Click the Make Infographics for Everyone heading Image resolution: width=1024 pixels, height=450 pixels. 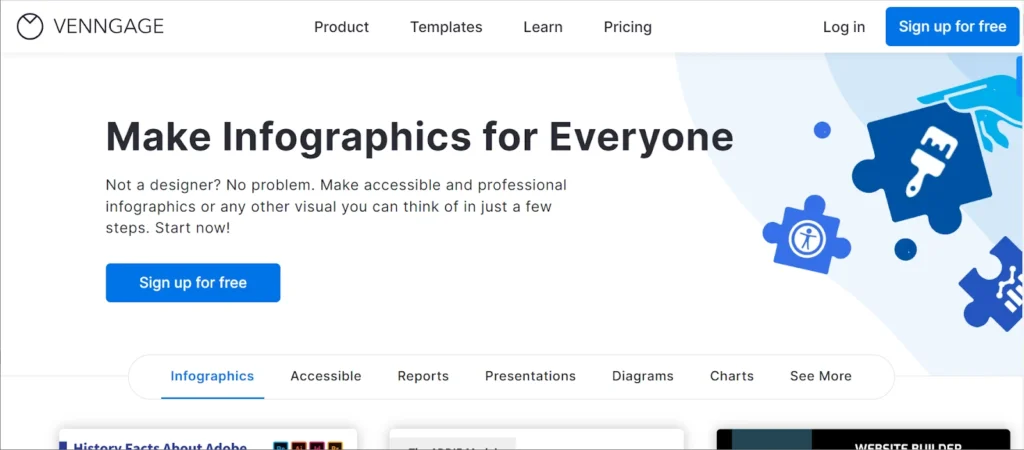419,137
